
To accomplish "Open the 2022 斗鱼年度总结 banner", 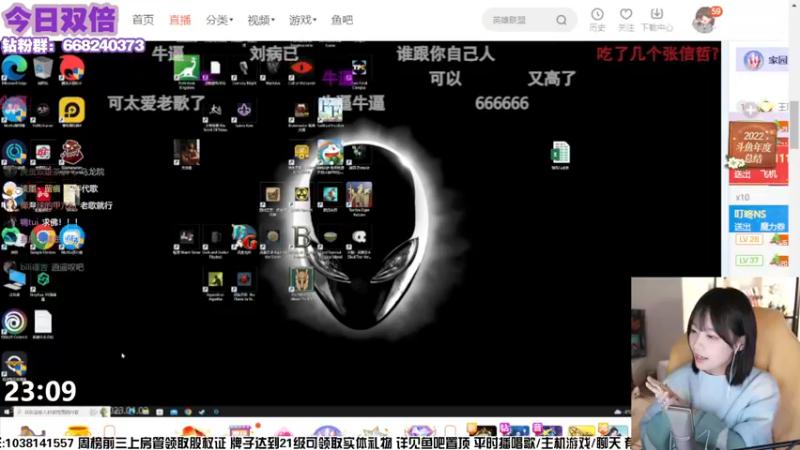I will 754,146.
